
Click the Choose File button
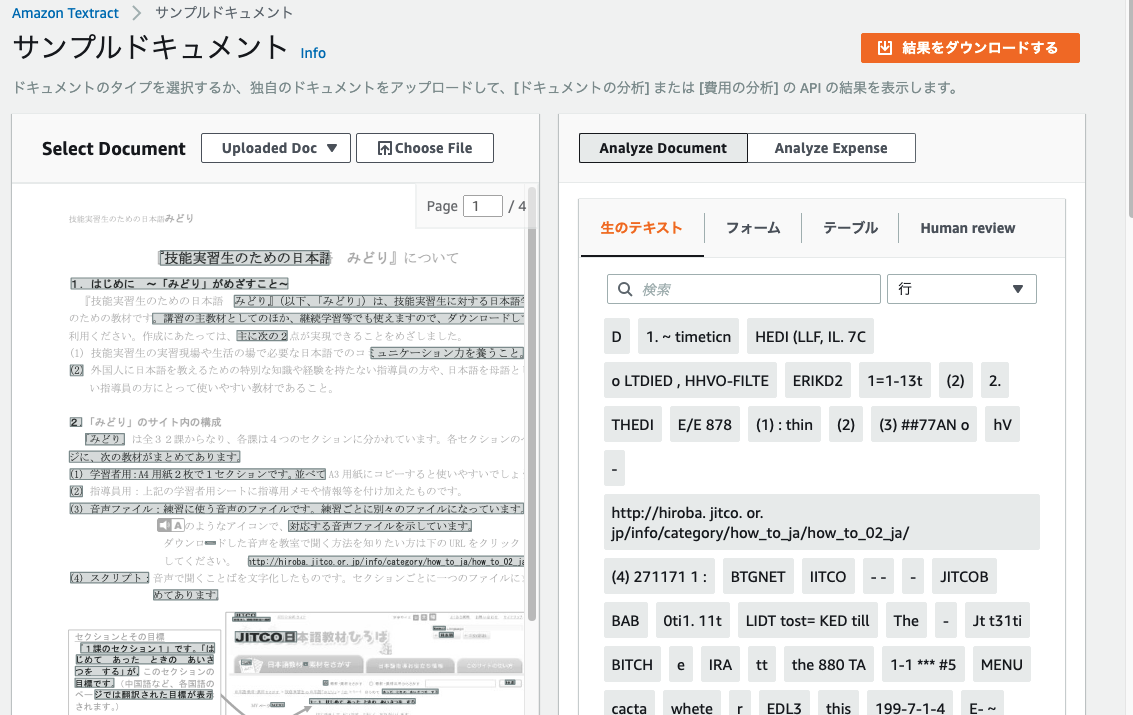[x=424, y=147]
